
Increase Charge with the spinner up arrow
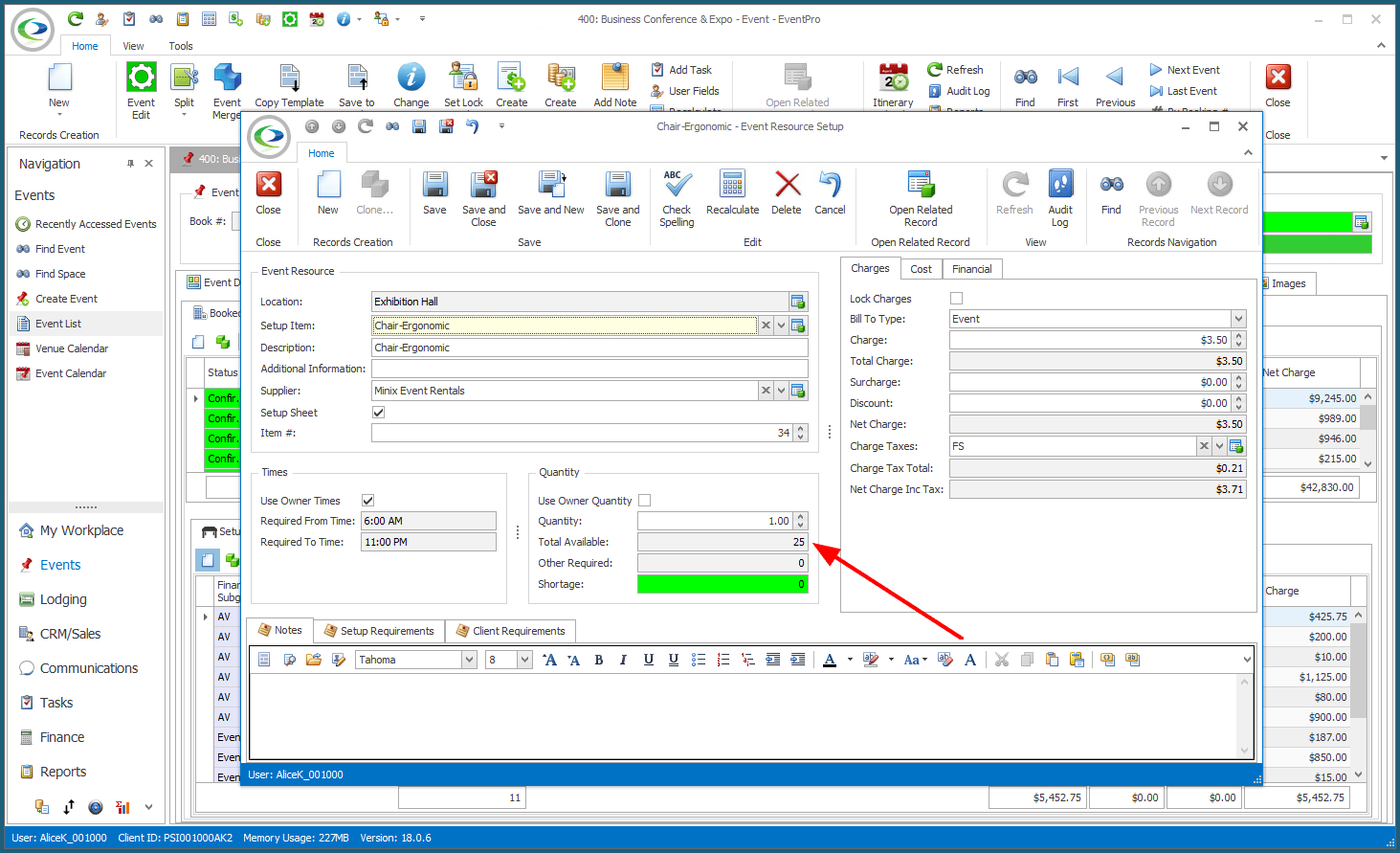coord(1239,336)
